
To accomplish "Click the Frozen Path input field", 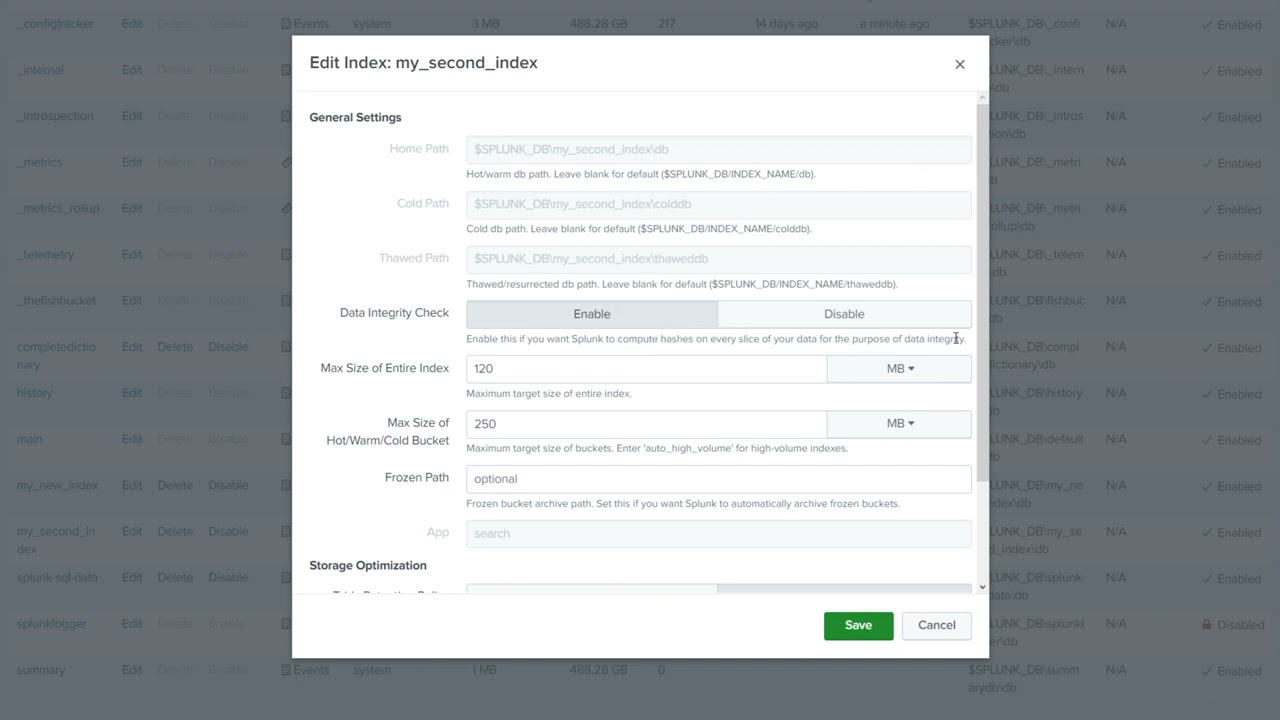I will point(718,479).
